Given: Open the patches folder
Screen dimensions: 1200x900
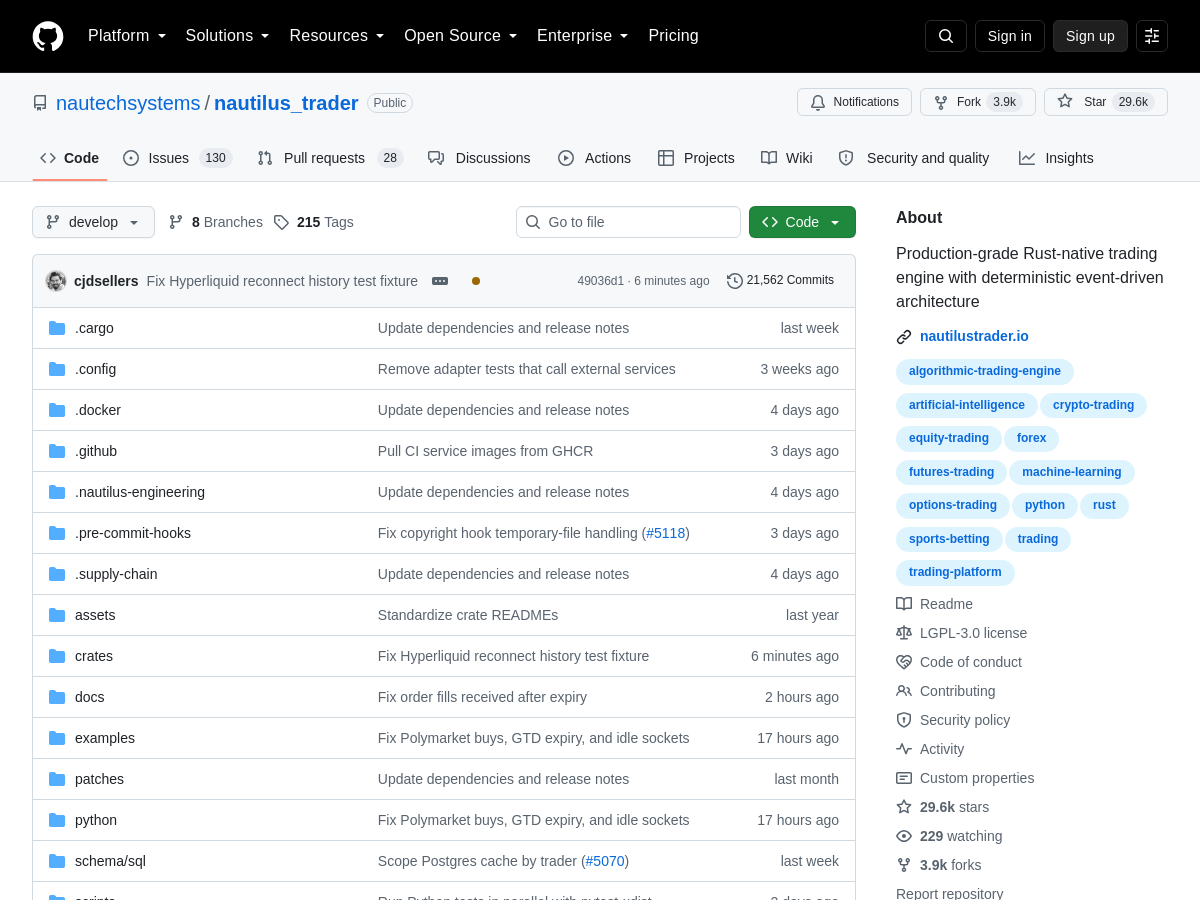Looking at the screenshot, I should [x=99, y=779].
